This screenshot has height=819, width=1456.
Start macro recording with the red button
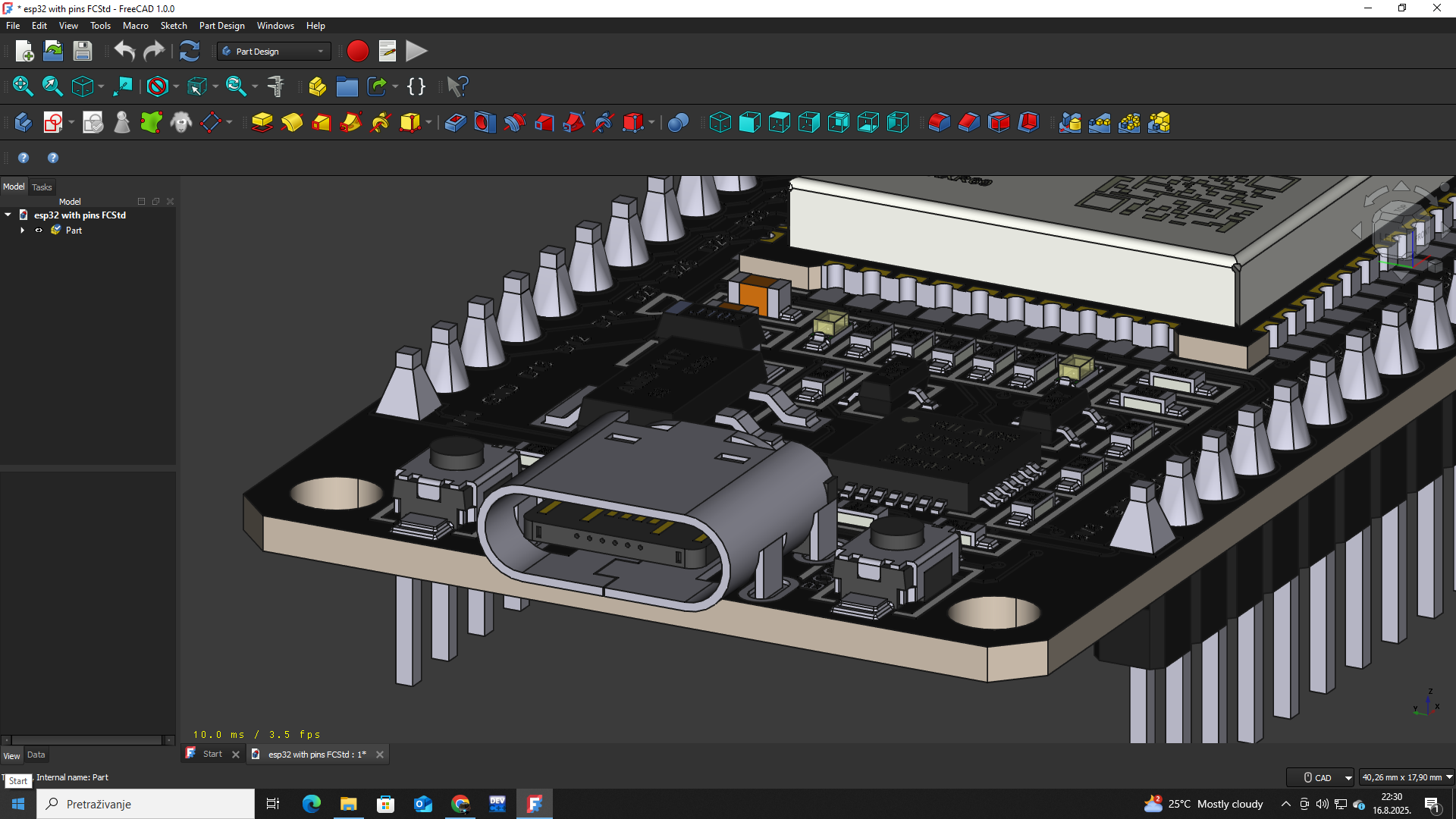pos(357,52)
